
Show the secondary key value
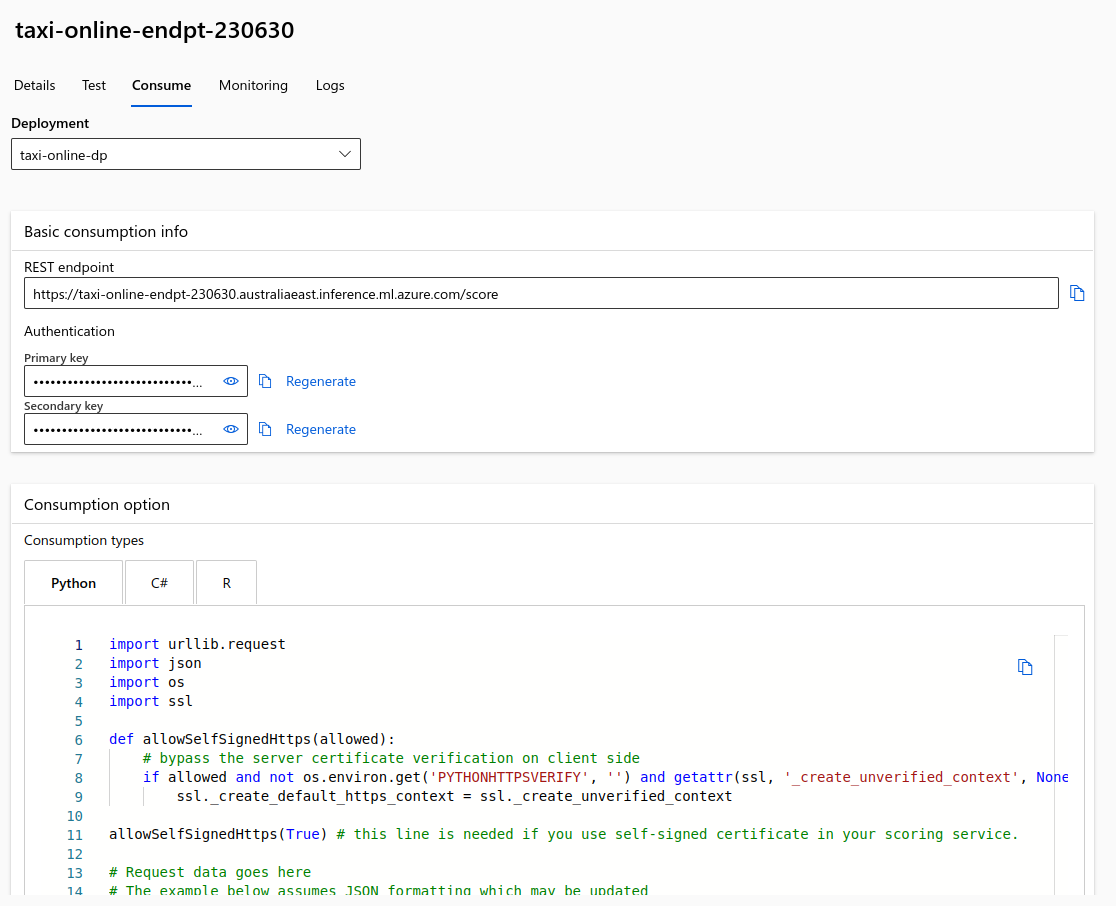click(231, 429)
